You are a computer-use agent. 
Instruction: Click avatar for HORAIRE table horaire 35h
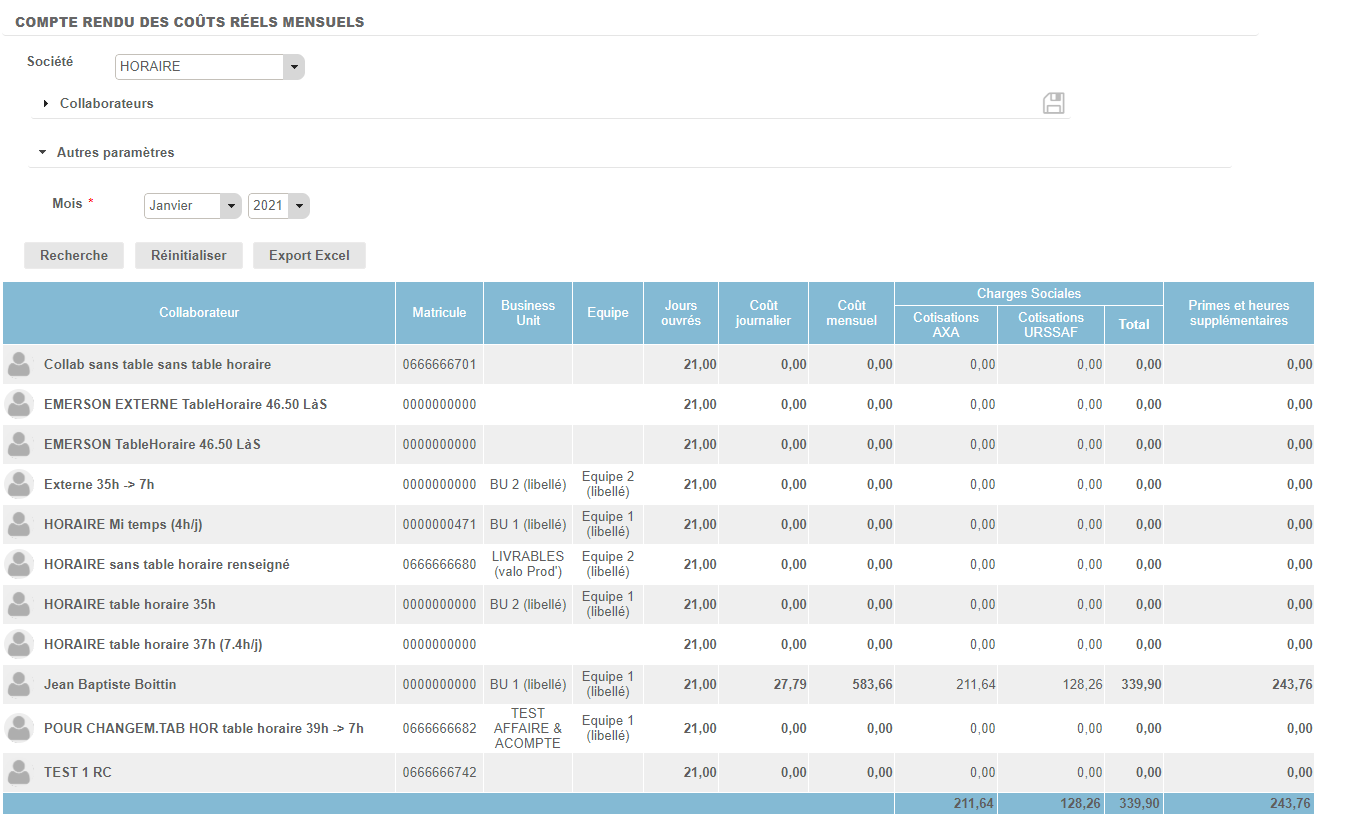tap(19, 605)
